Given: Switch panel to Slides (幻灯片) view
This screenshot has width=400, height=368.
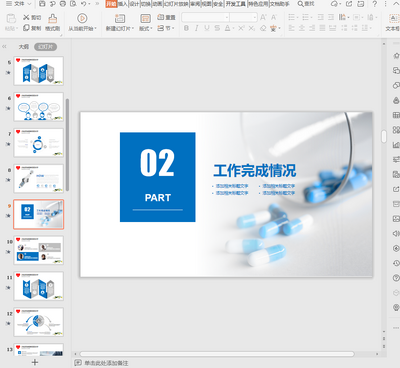Looking at the screenshot, I should (46, 47).
